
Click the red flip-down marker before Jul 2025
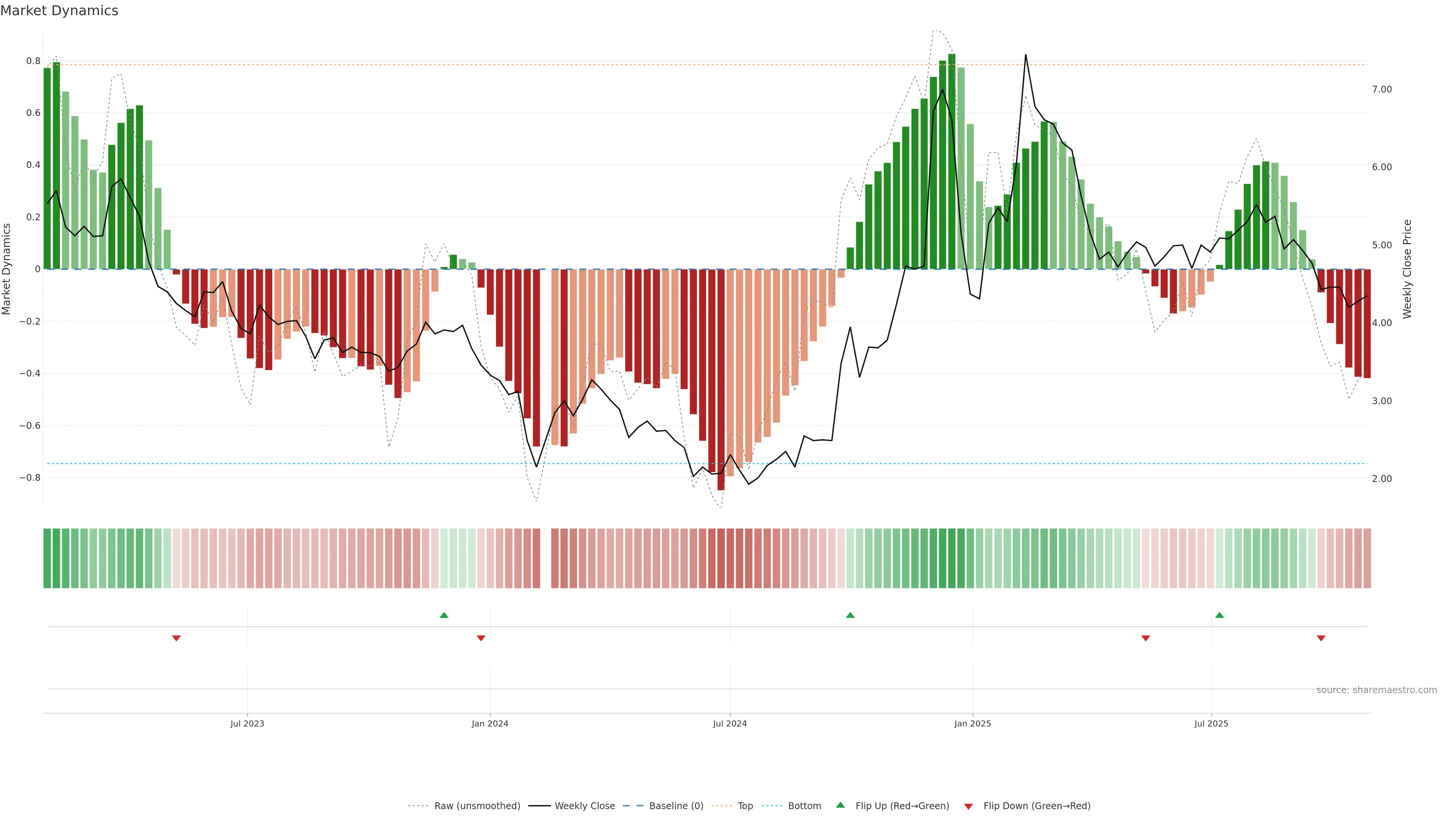[x=1146, y=638]
